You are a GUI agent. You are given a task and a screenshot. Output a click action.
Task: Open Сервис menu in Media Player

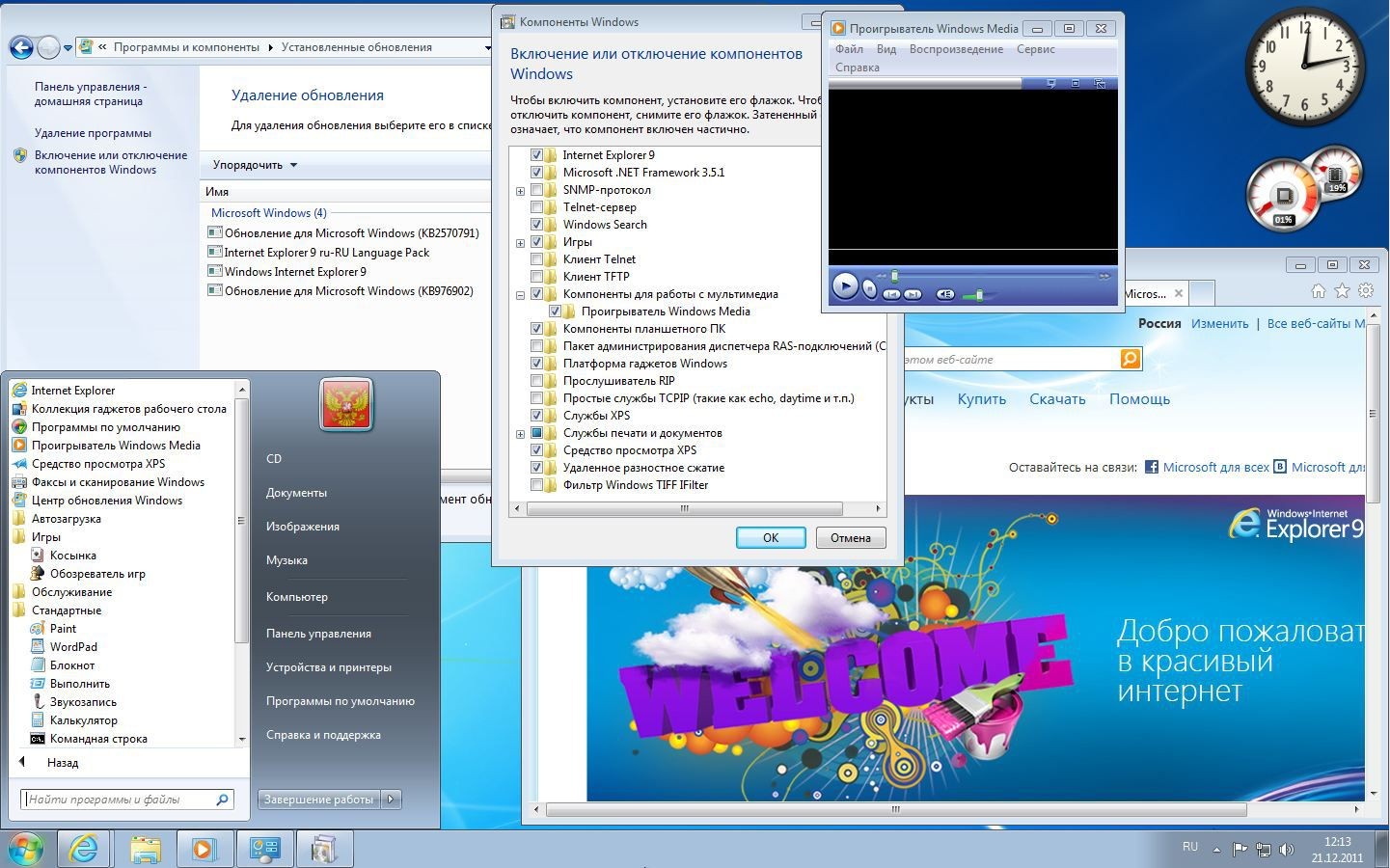tap(1036, 48)
